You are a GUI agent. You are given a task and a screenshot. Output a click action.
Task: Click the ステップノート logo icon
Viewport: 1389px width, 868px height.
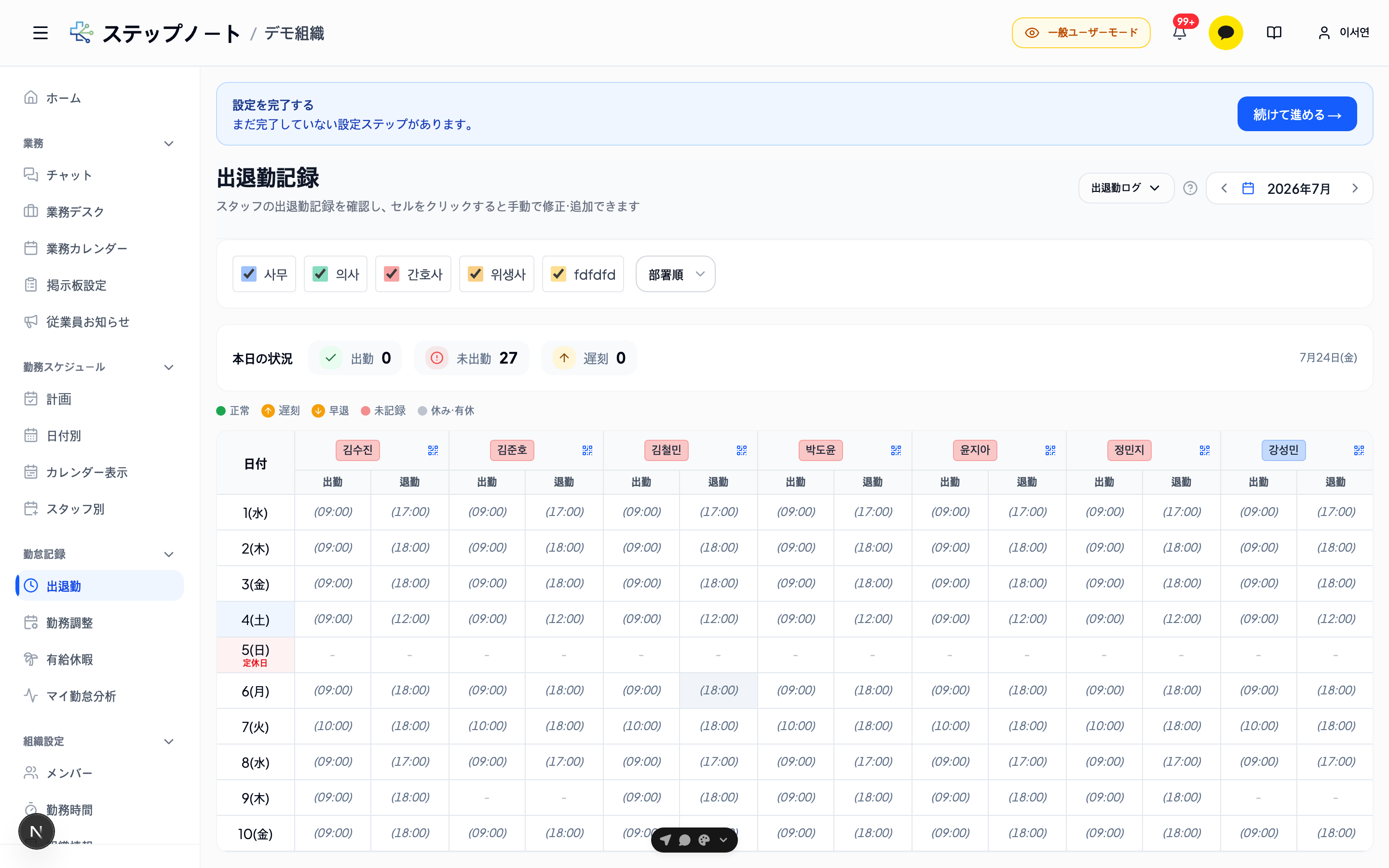tap(82, 33)
